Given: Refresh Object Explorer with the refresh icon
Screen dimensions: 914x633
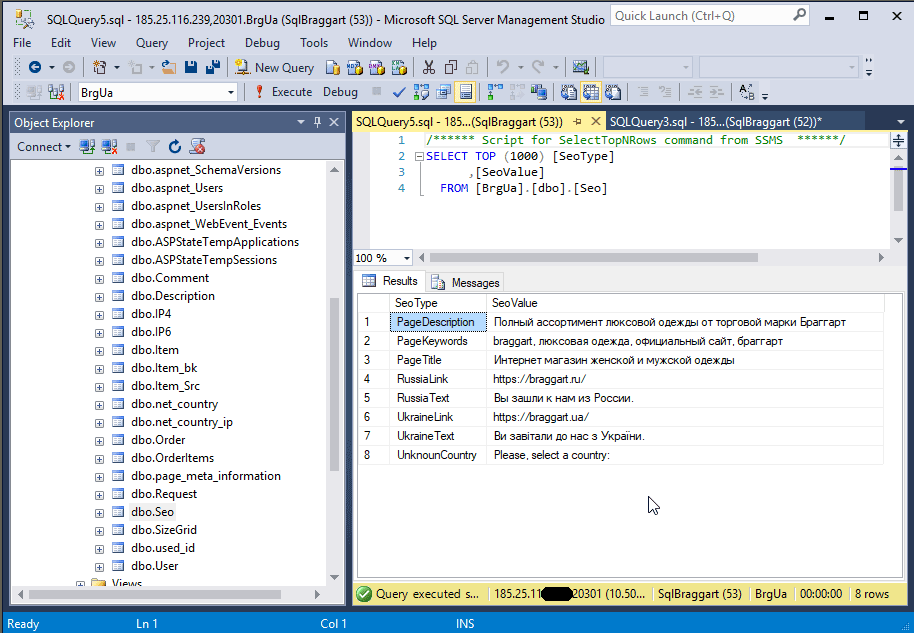Looking at the screenshot, I should pyautogui.click(x=175, y=147).
